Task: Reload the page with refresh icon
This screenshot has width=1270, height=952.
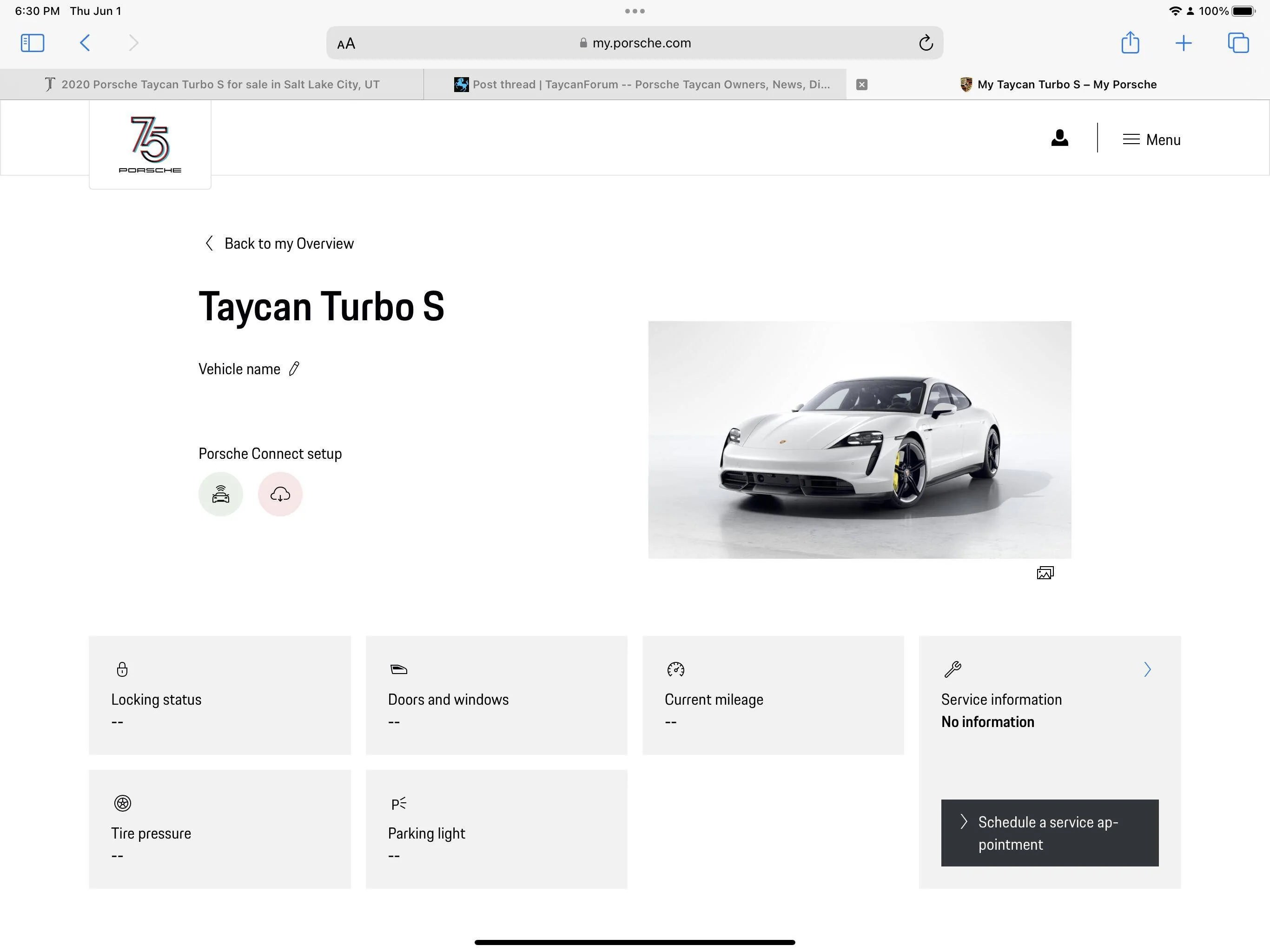Action: click(926, 43)
